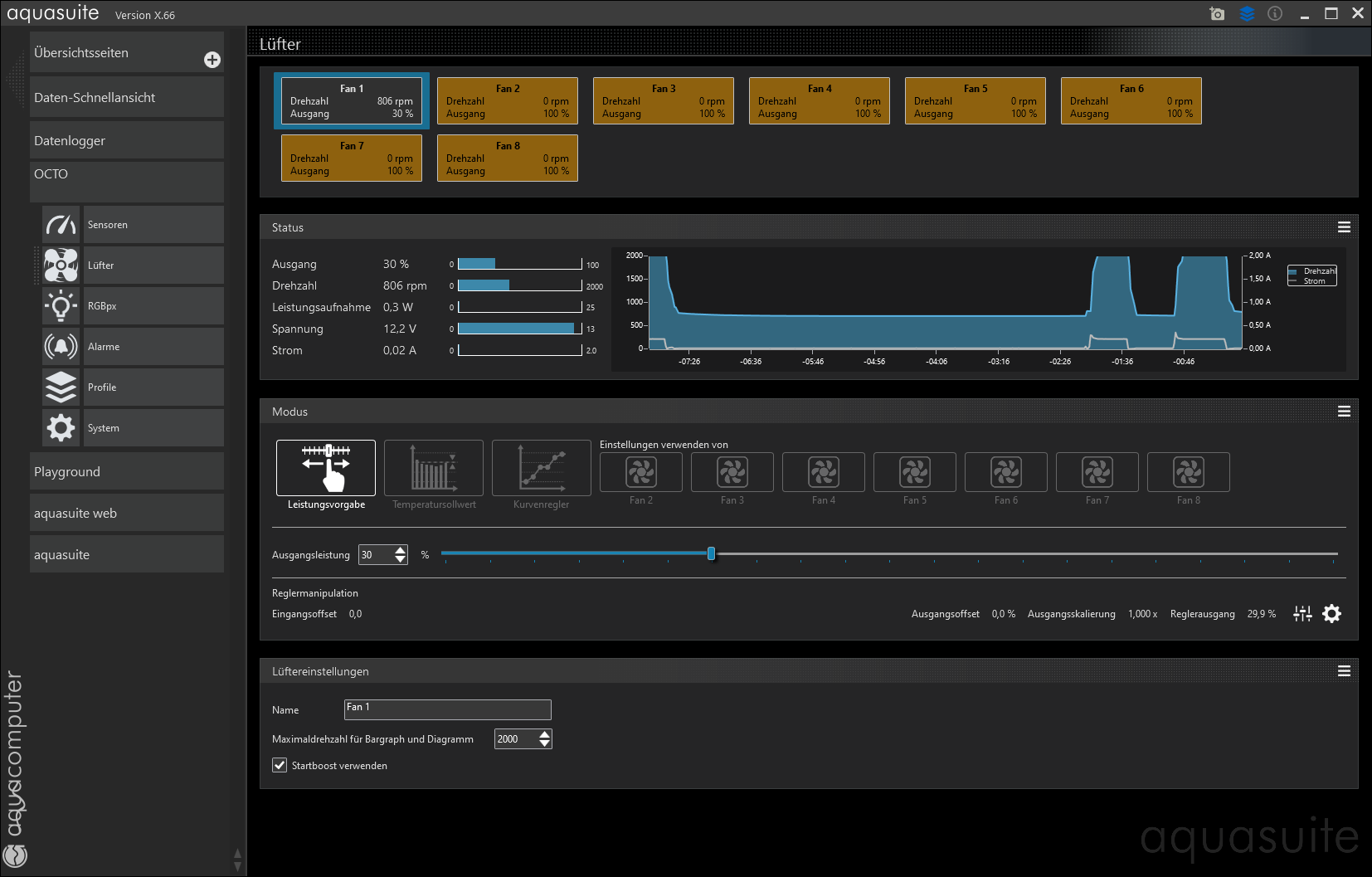Toggle the Startboost verwenden checkbox
Screen dimensions: 1372x877
(x=280, y=766)
